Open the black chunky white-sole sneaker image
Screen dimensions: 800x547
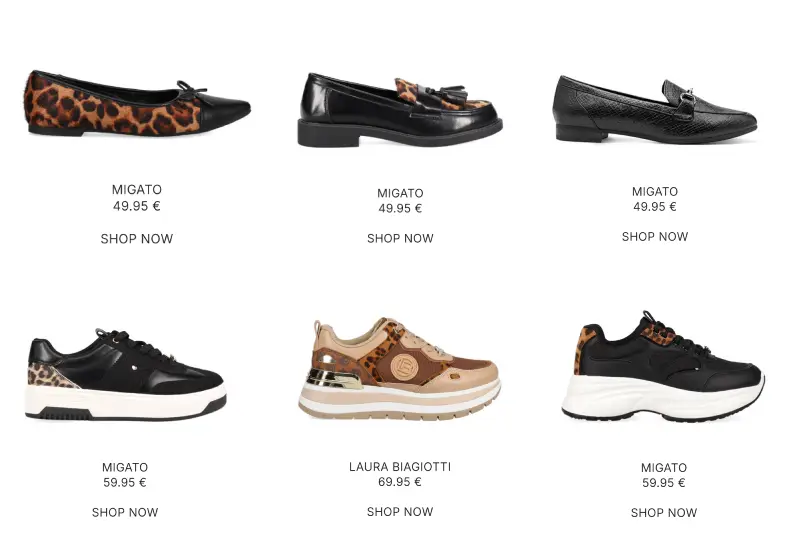coord(663,366)
